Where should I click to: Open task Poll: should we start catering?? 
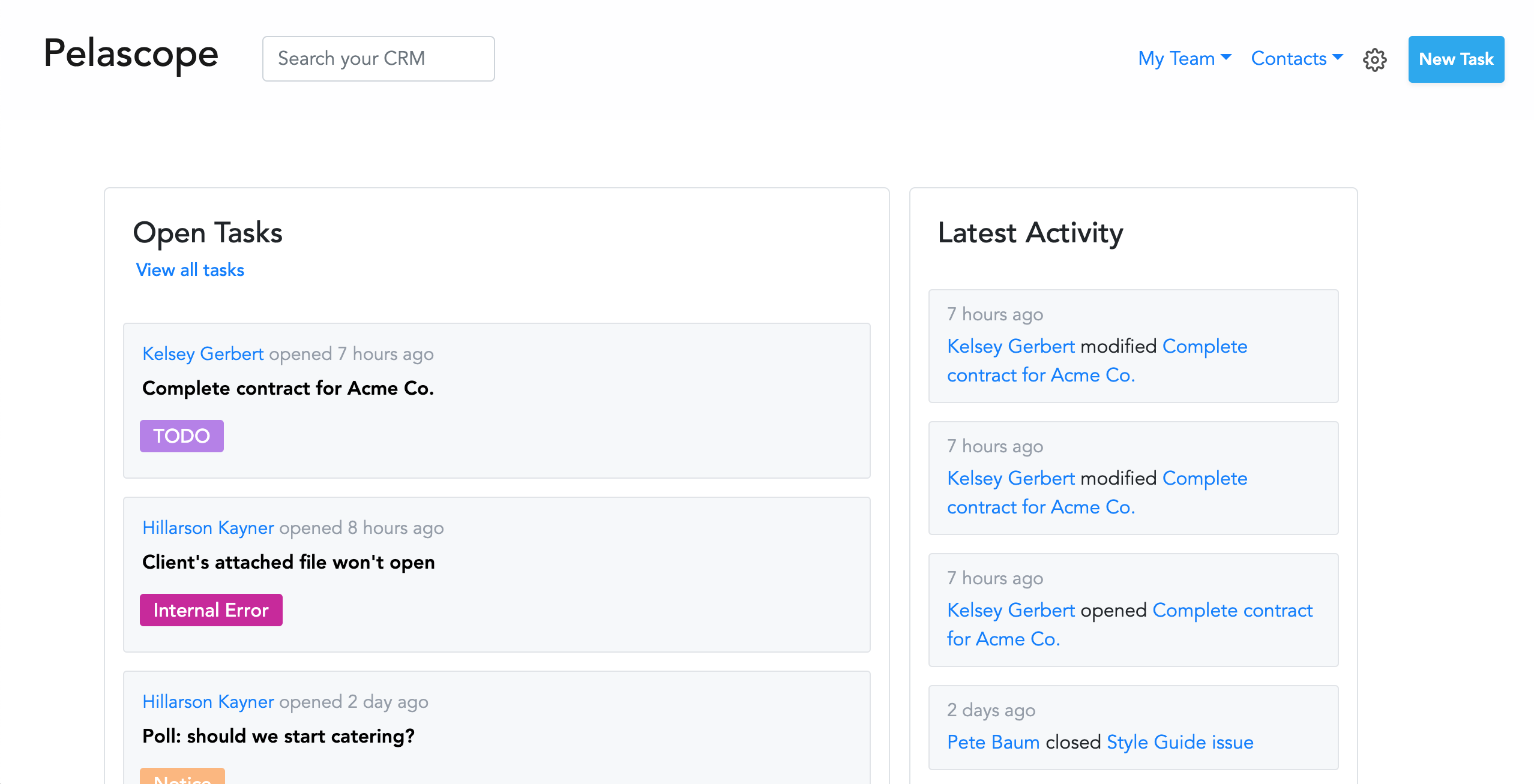click(x=278, y=736)
